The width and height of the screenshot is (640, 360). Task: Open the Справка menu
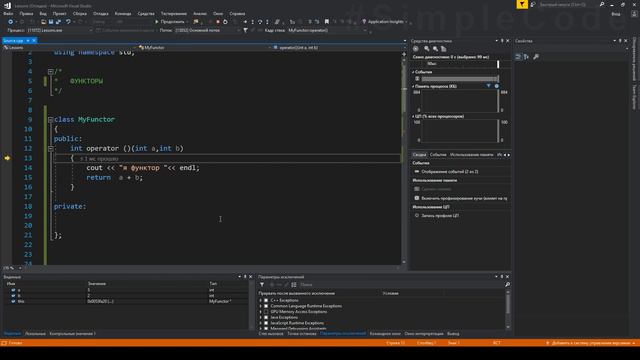(237, 13)
